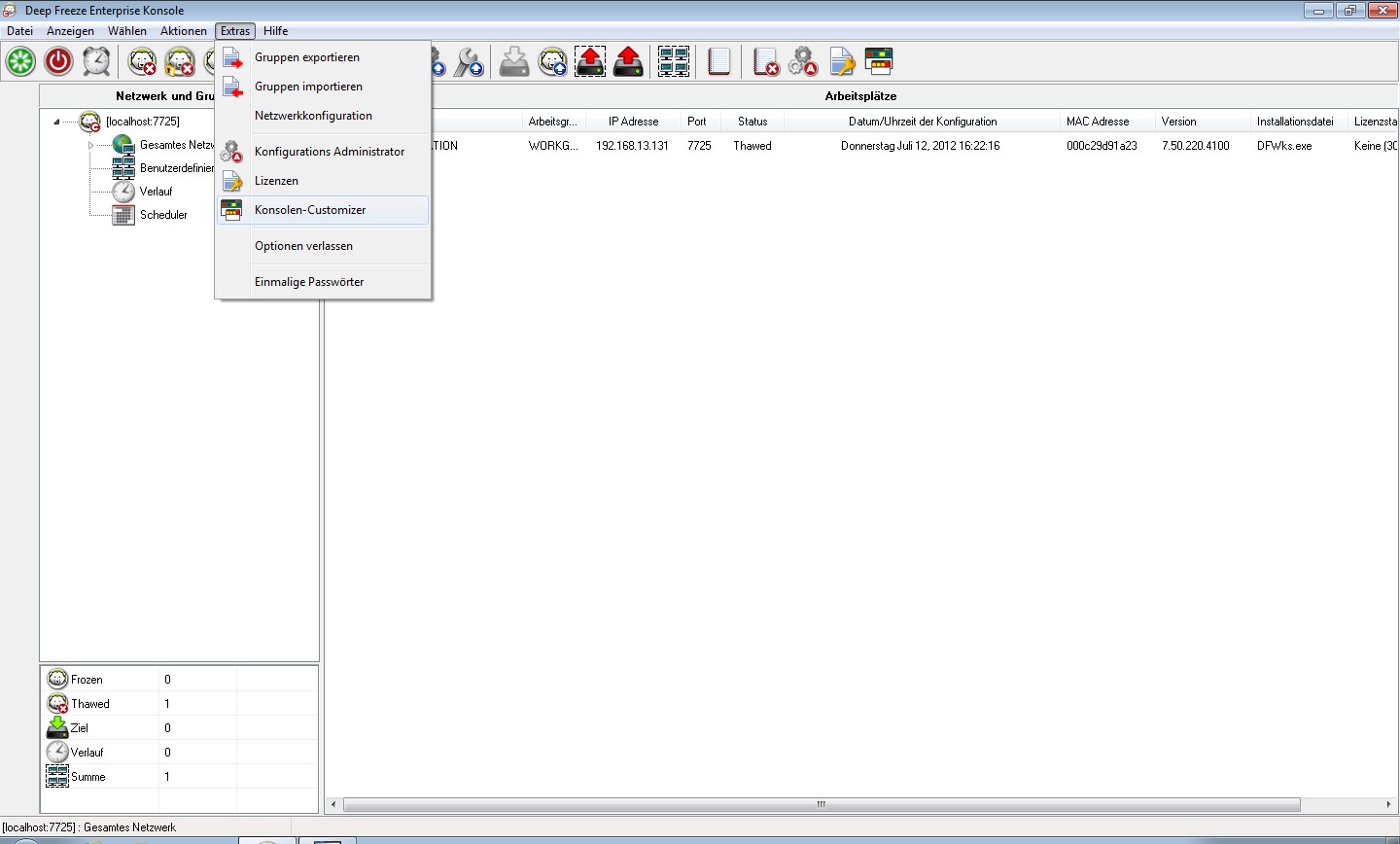Click the wrench icon beside the install drive

[x=470, y=61]
